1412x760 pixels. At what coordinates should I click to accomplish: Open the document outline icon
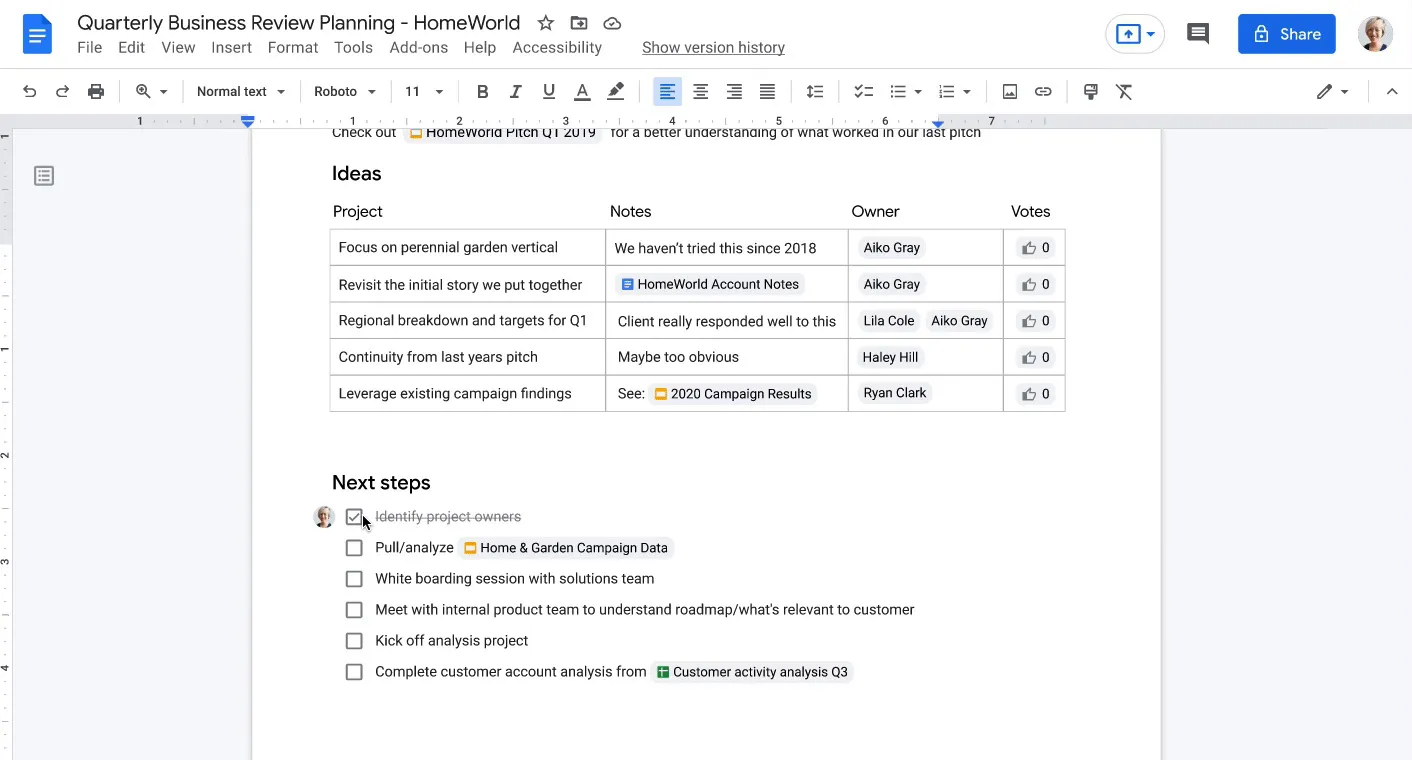(x=44, y=176)
